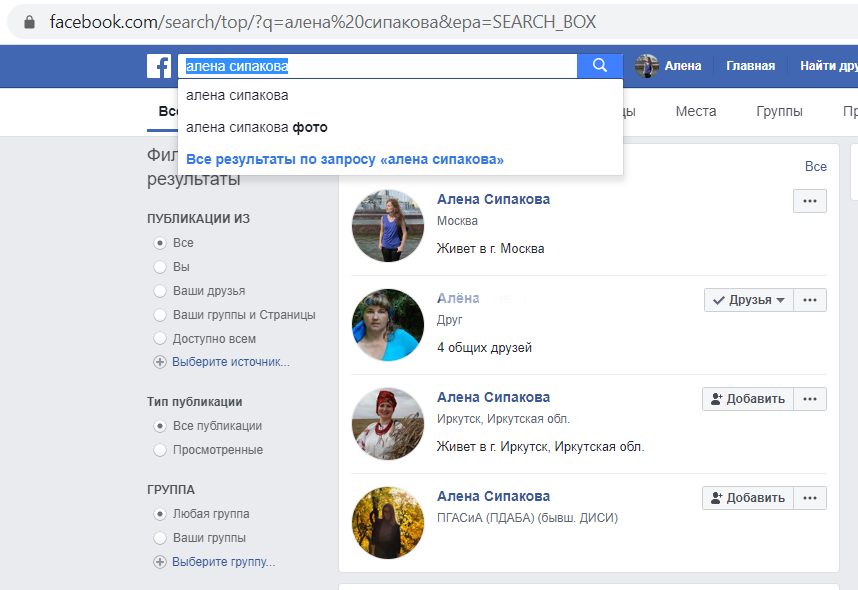The image size is (858, 590).
Task: Click the lock icon in address bar
Action: pyautogui.click(x=30, y=22)
